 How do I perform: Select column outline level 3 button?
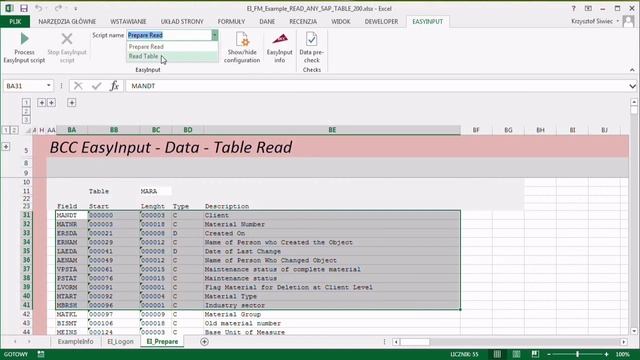tap(26, 120)
